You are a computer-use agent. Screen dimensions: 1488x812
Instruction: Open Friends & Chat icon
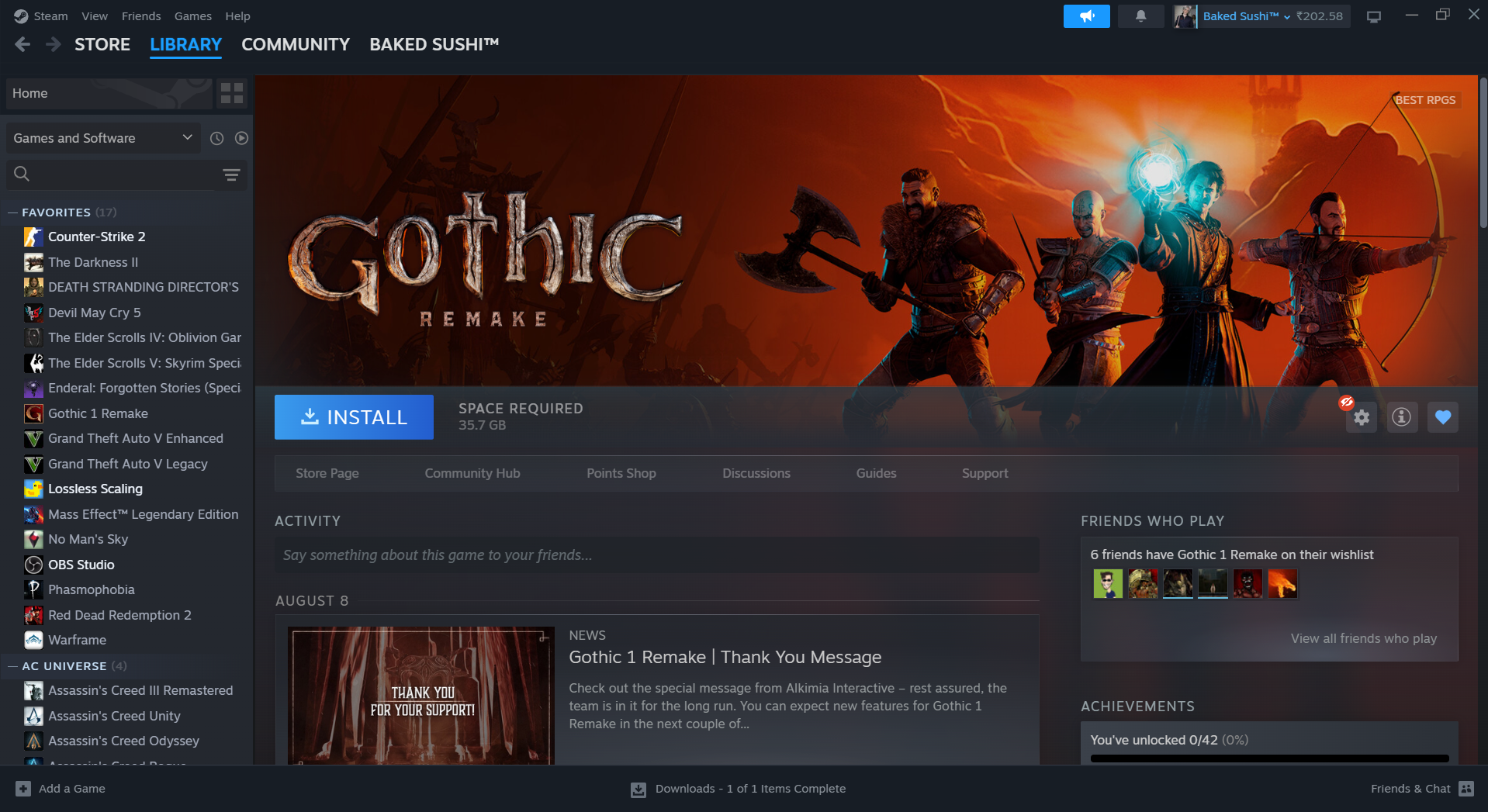tap(1466, 789)
